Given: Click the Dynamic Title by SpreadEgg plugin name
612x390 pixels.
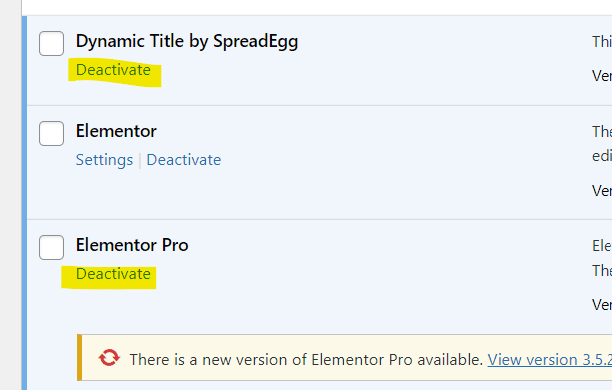Looking at the screenshot, I should point(187,42).
